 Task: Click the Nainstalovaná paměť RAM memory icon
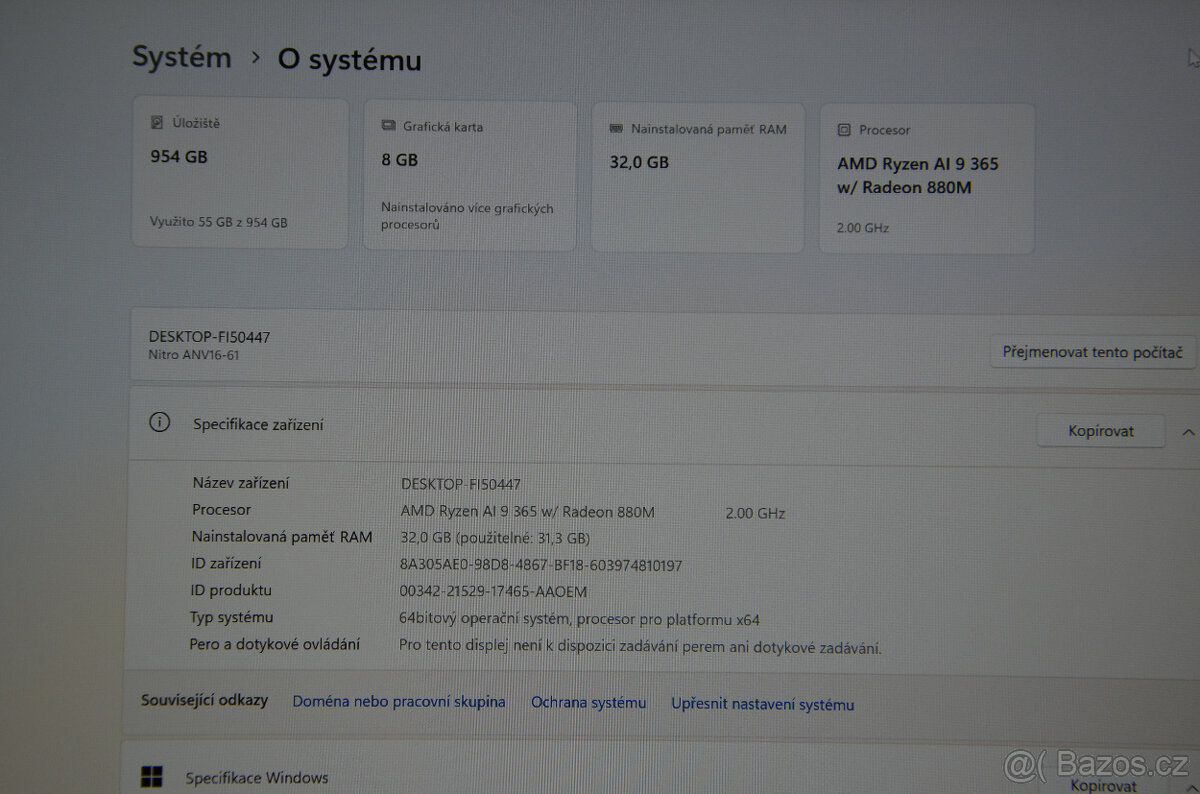616,129
